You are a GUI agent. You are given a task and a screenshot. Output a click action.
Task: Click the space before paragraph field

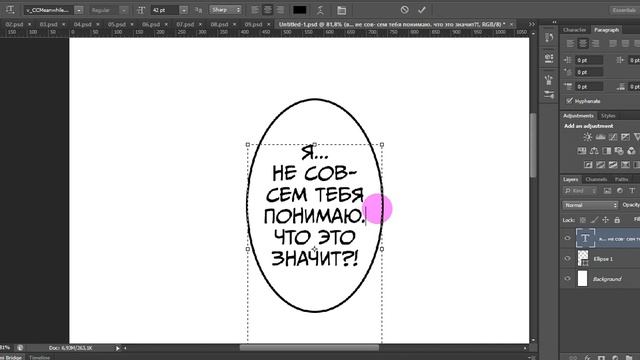click(589, 87)
